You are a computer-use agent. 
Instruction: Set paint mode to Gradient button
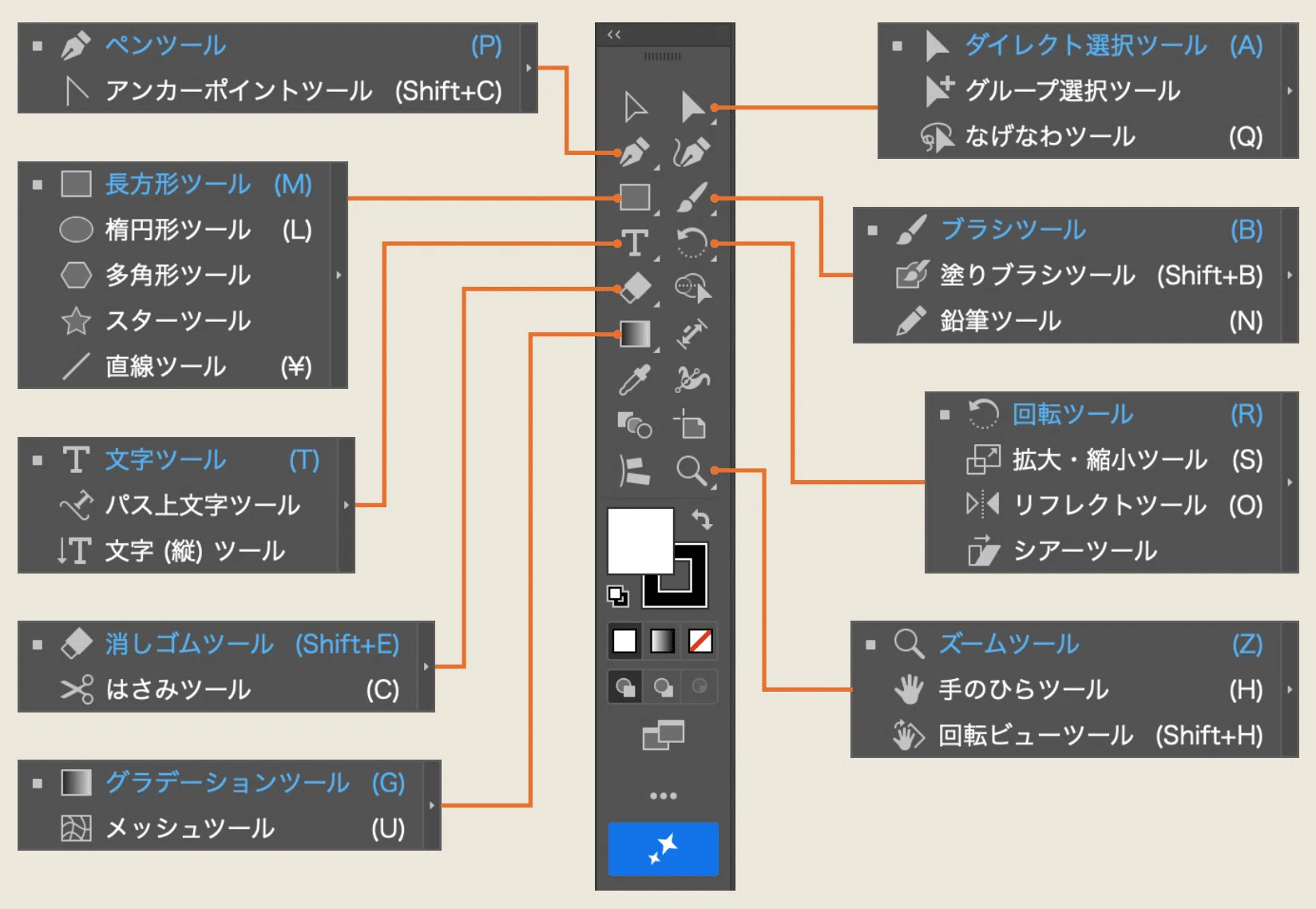pyautogui.click(x=662, y=641)
